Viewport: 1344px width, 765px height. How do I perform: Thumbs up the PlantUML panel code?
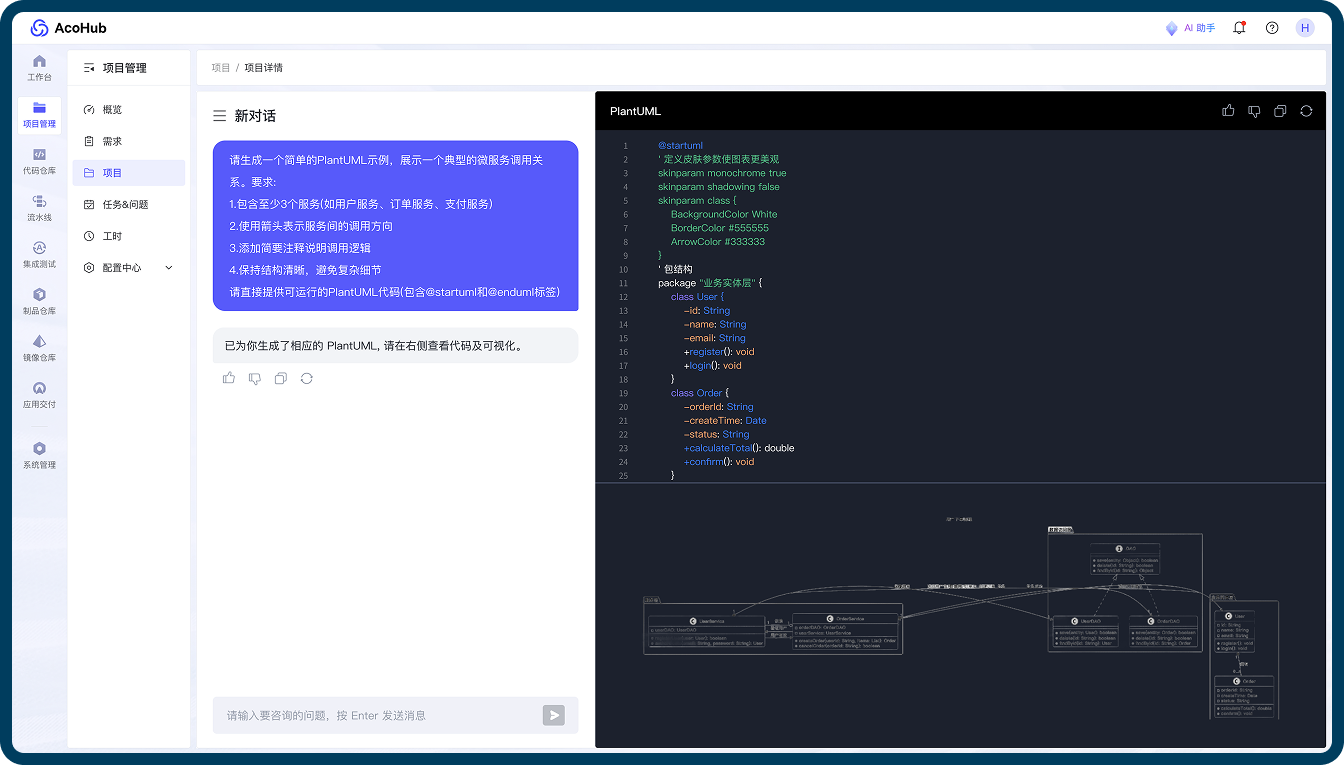coord(1228,111)
